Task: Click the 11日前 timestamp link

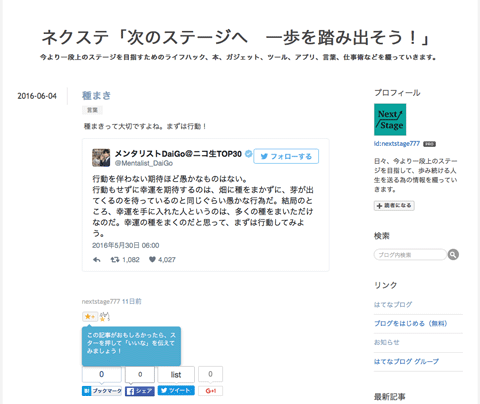Action: click(x=132, y=302)
